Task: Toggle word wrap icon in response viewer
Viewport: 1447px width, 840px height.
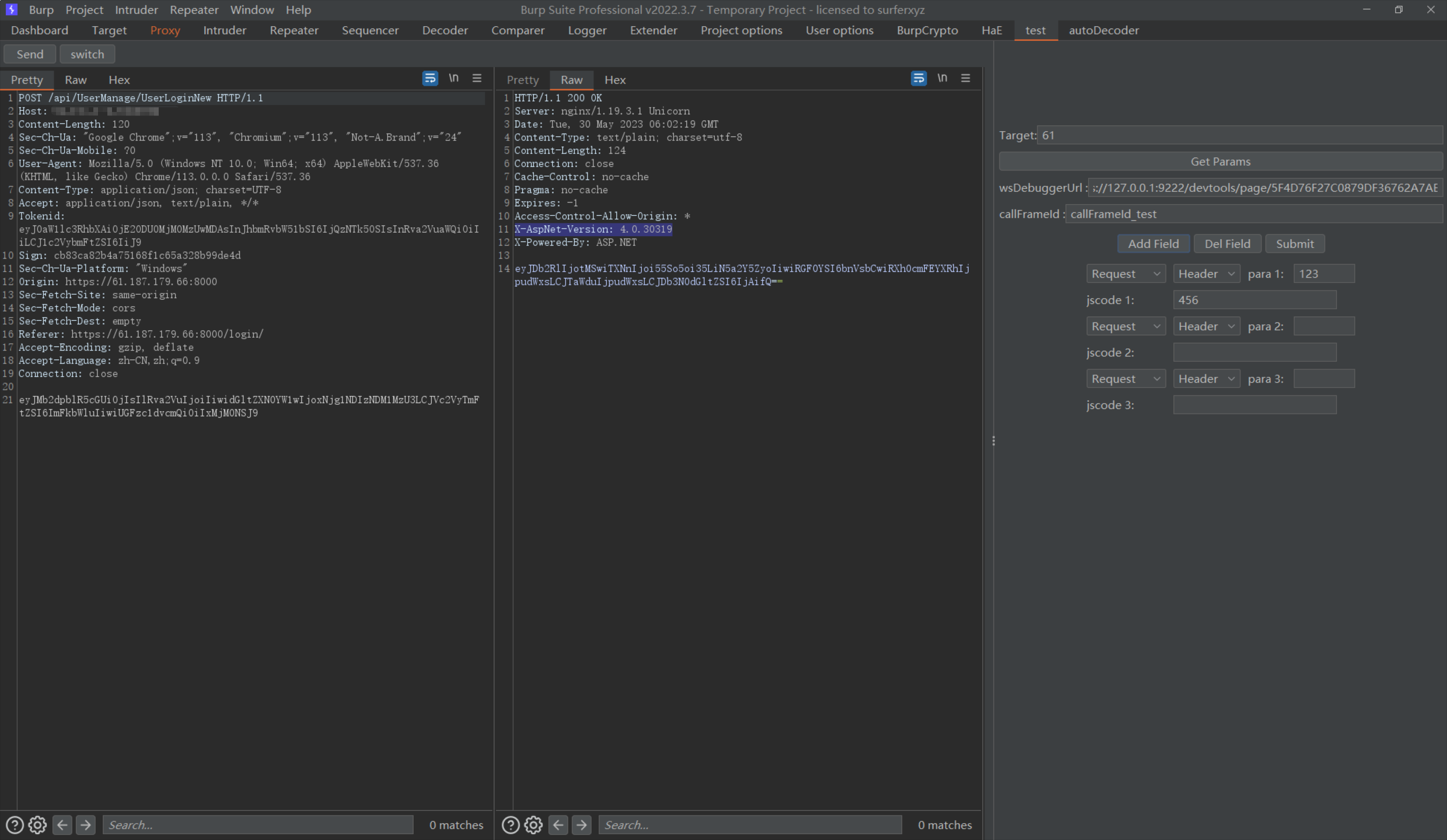Action: (x=918, y=78)
